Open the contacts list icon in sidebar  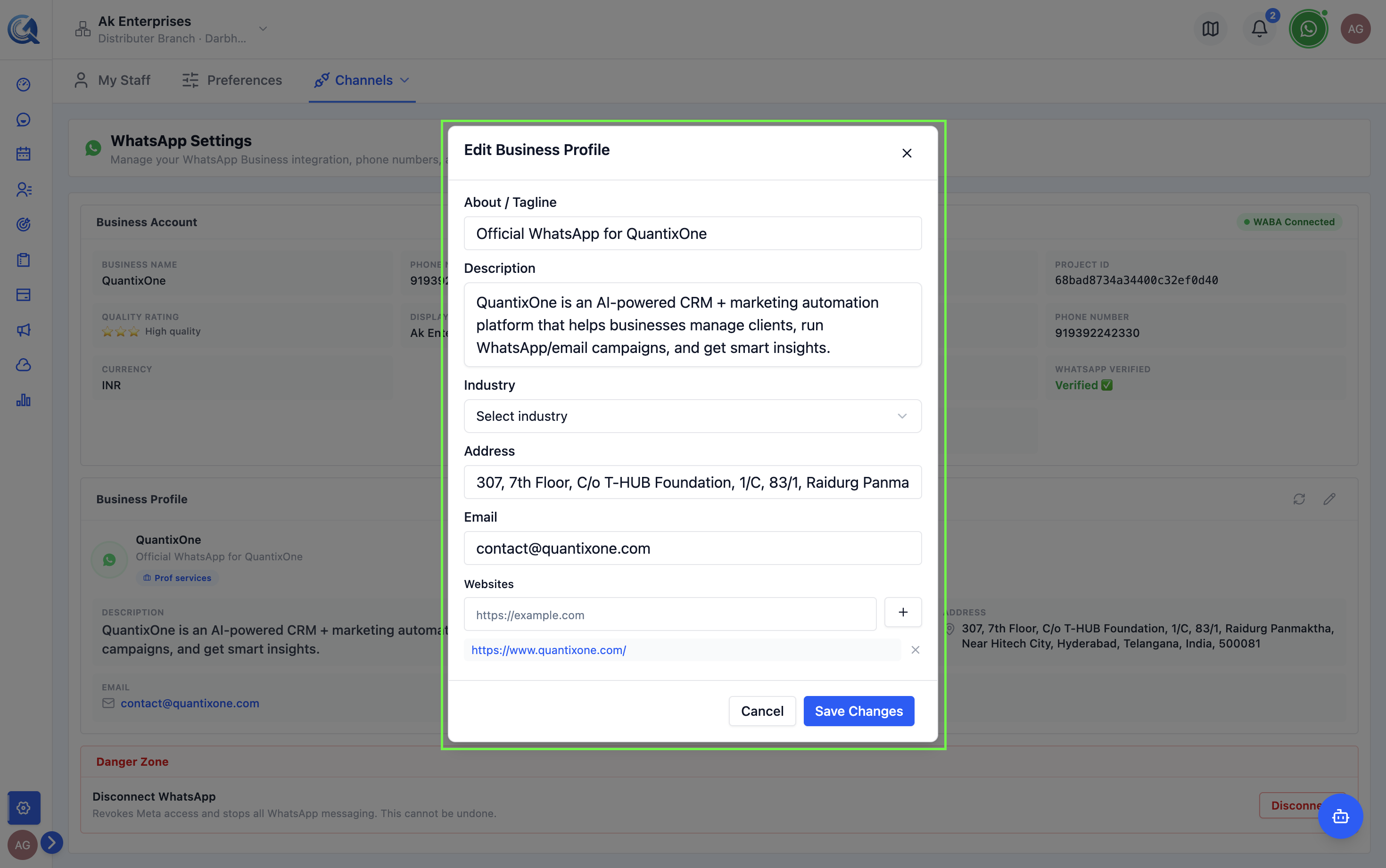pos(23,190)
